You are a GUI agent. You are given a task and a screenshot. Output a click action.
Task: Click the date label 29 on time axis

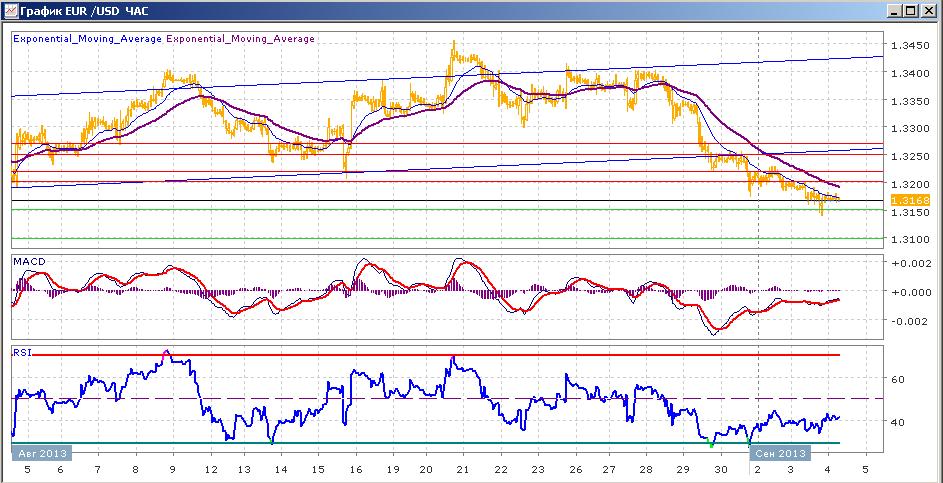click(x=683, y=469)
